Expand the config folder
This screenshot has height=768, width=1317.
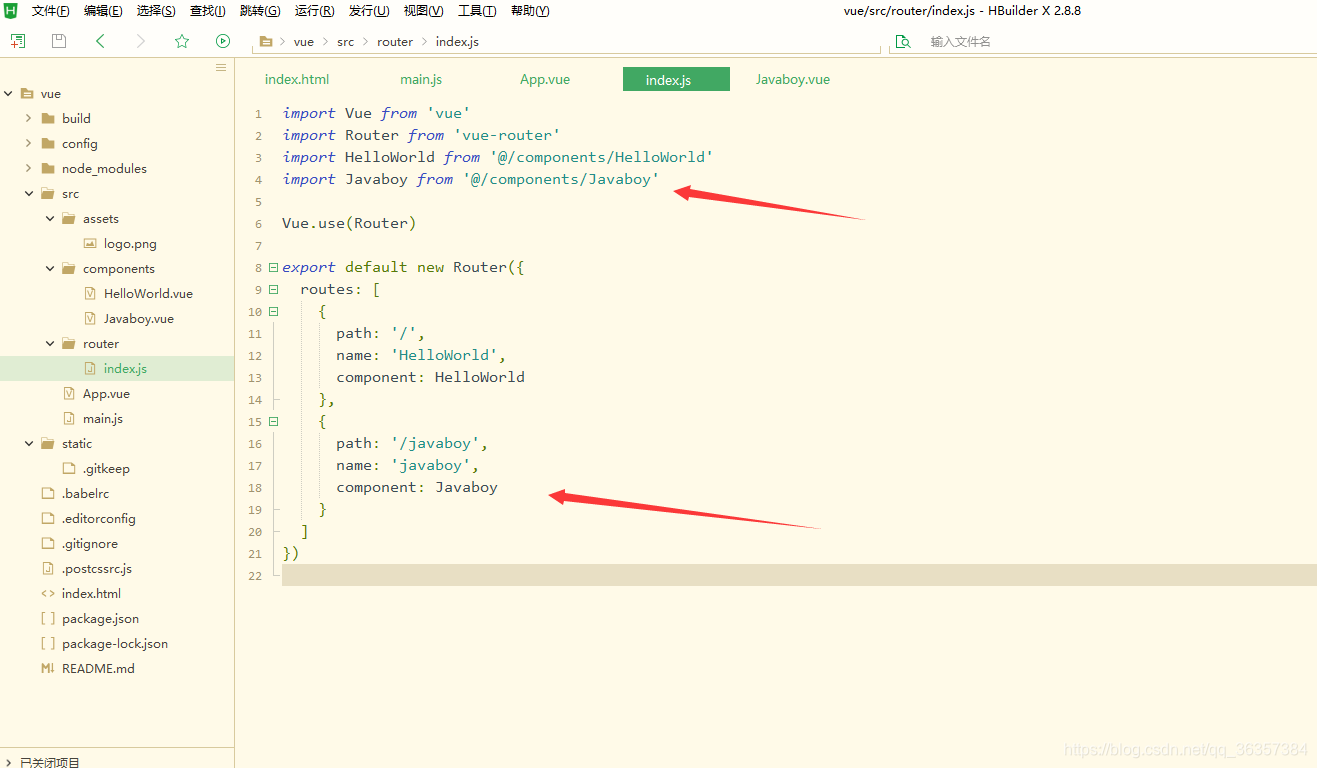pyautogui.click(x=29, y=143)
